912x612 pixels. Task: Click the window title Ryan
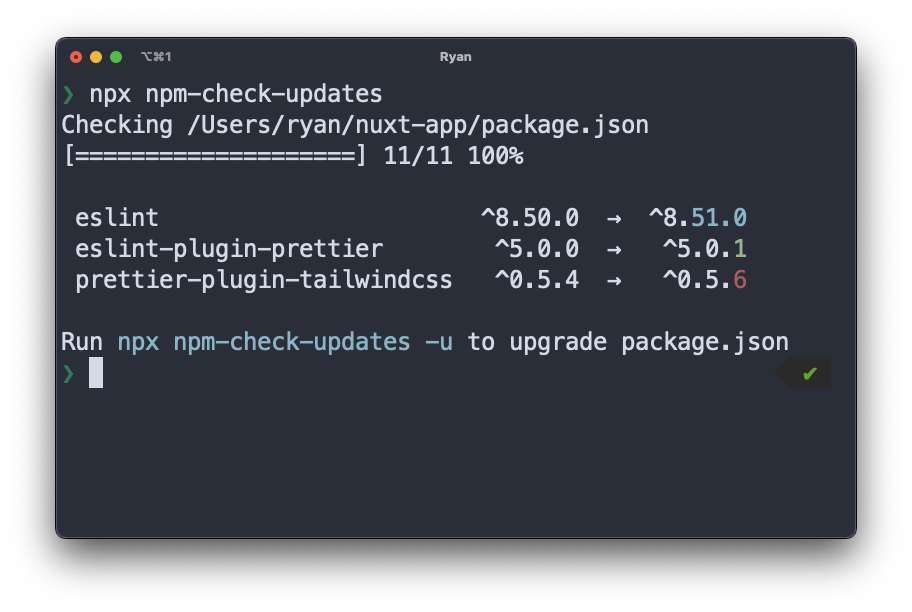point(455,57)
